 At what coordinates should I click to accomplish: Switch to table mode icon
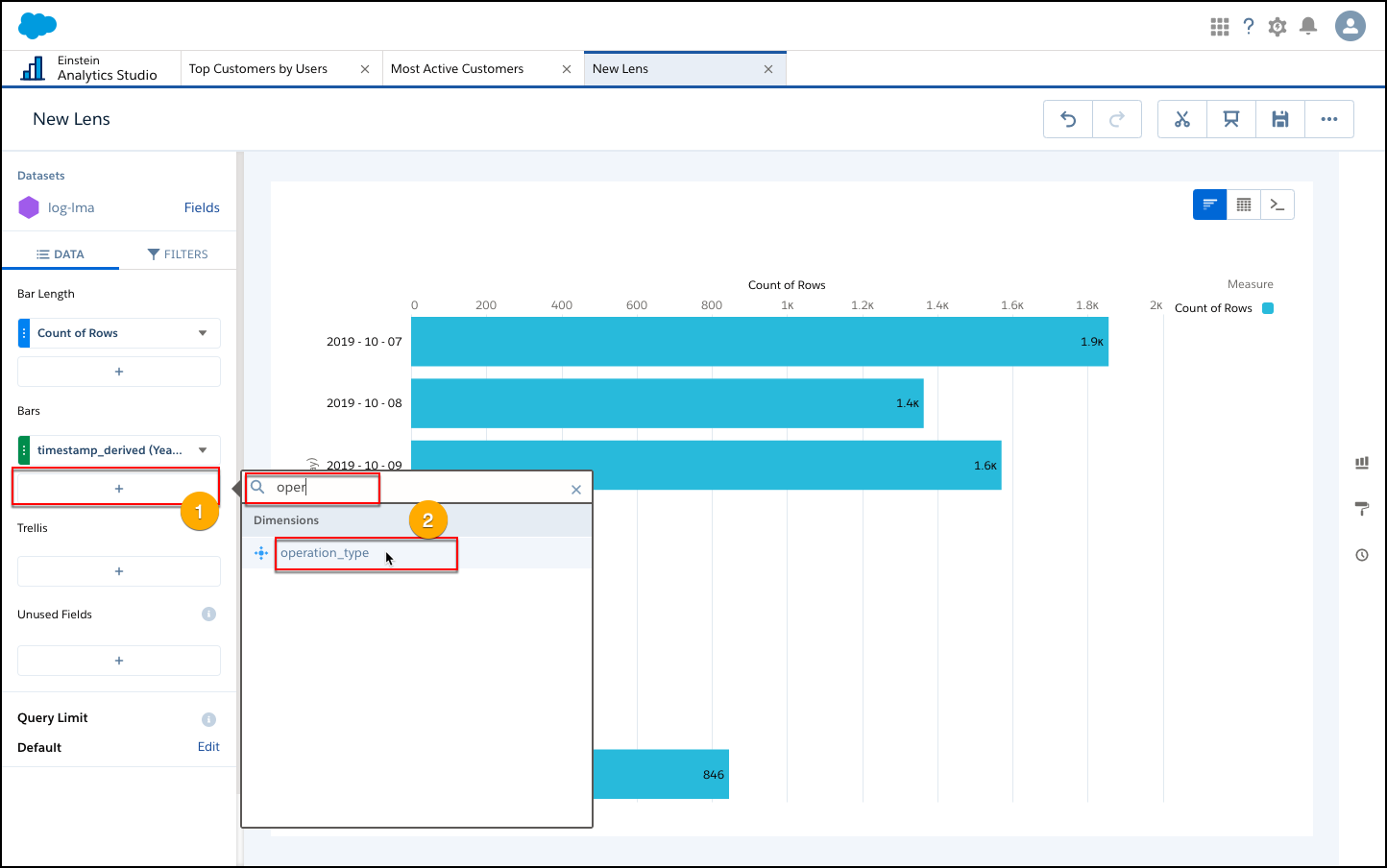click(1244, 205)
